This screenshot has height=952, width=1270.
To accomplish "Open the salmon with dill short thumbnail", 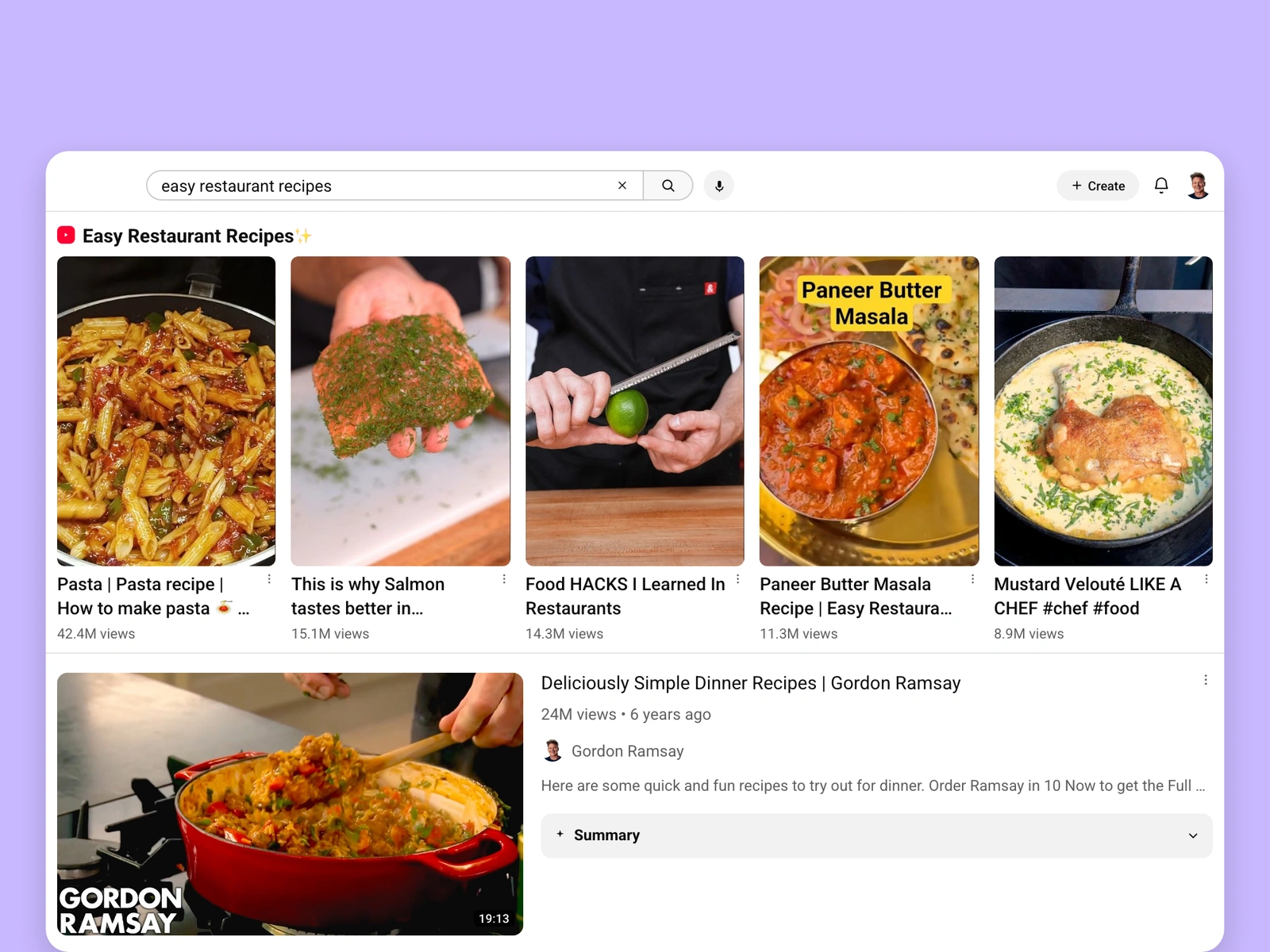I will [401, 411].
